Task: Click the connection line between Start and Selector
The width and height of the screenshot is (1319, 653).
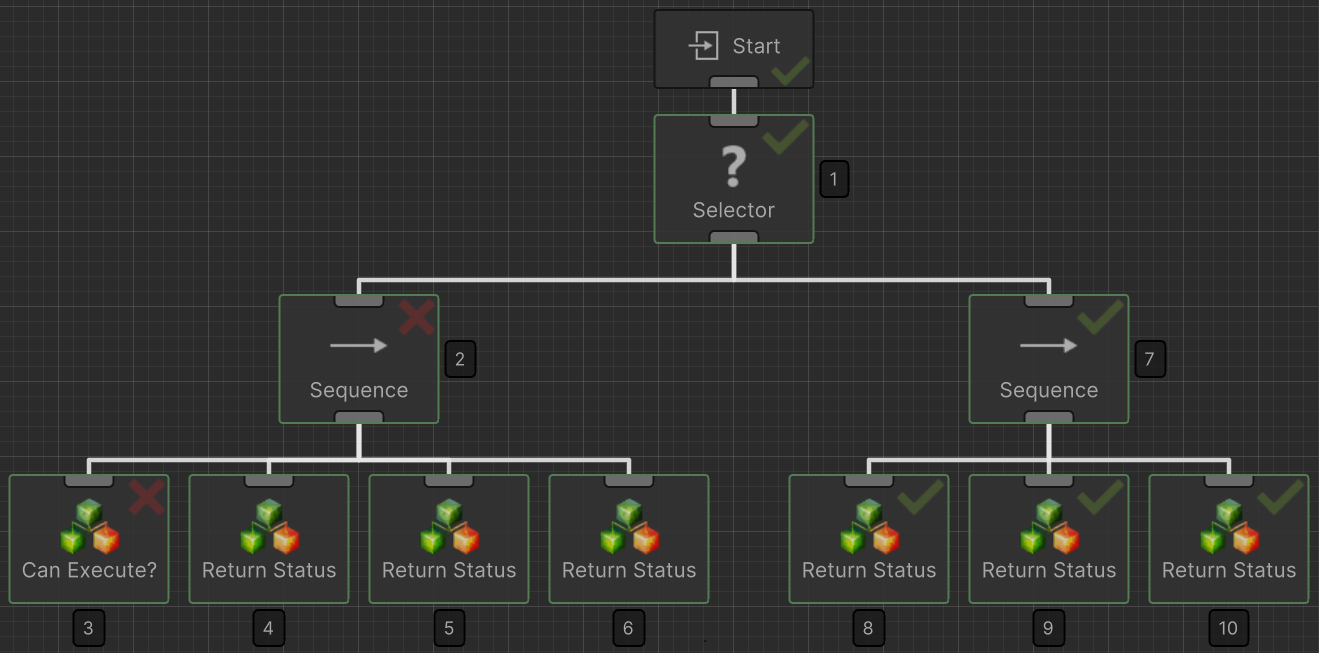Action: (x=733, y=98)
